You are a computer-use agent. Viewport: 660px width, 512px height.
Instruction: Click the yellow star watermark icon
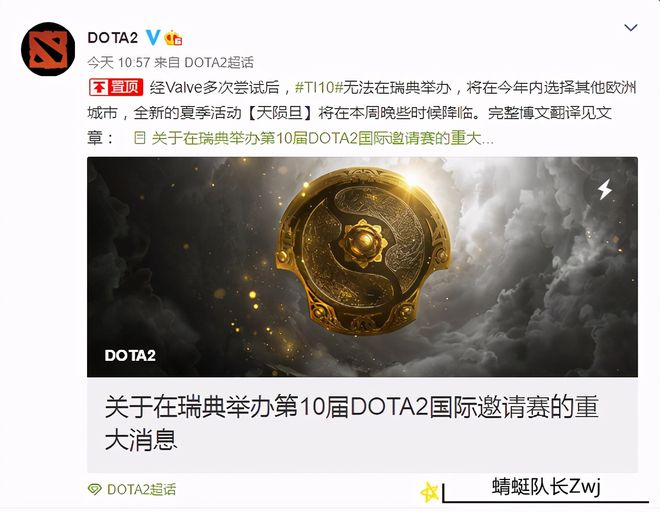(429, 492)
